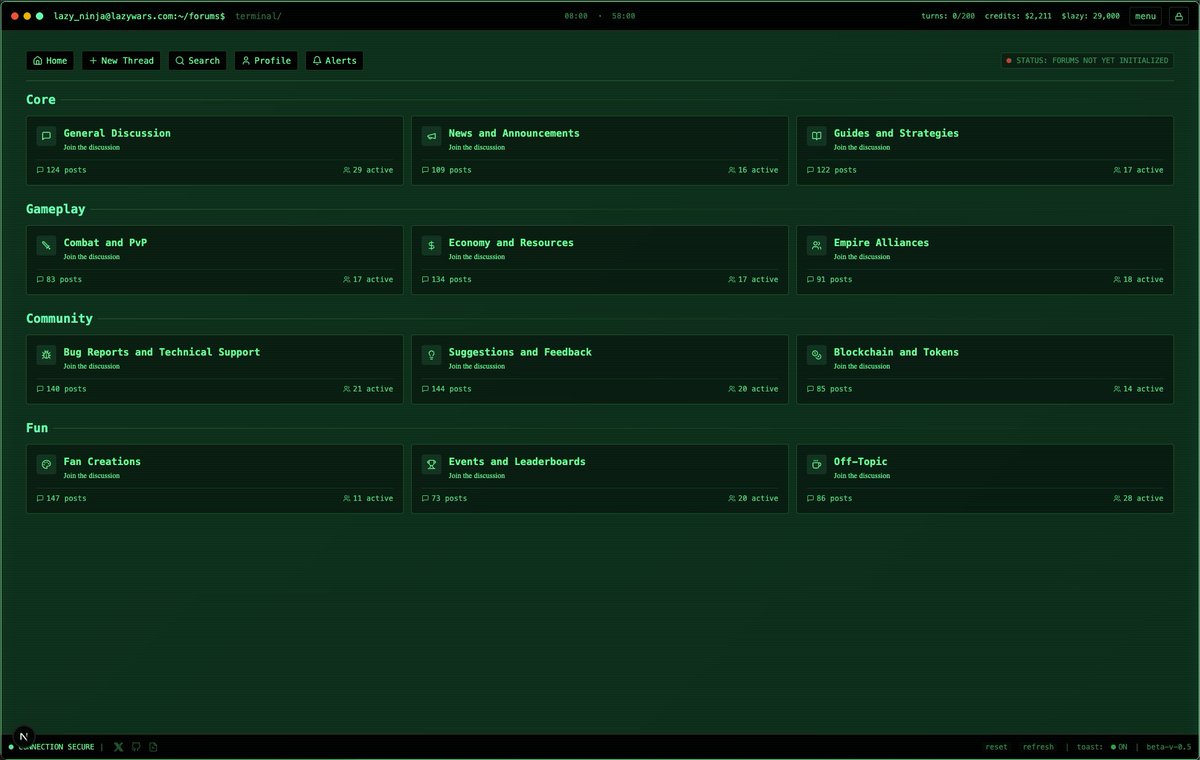Click the Fan Creations palette icon
1200x760 pixels.
[46, 464]
